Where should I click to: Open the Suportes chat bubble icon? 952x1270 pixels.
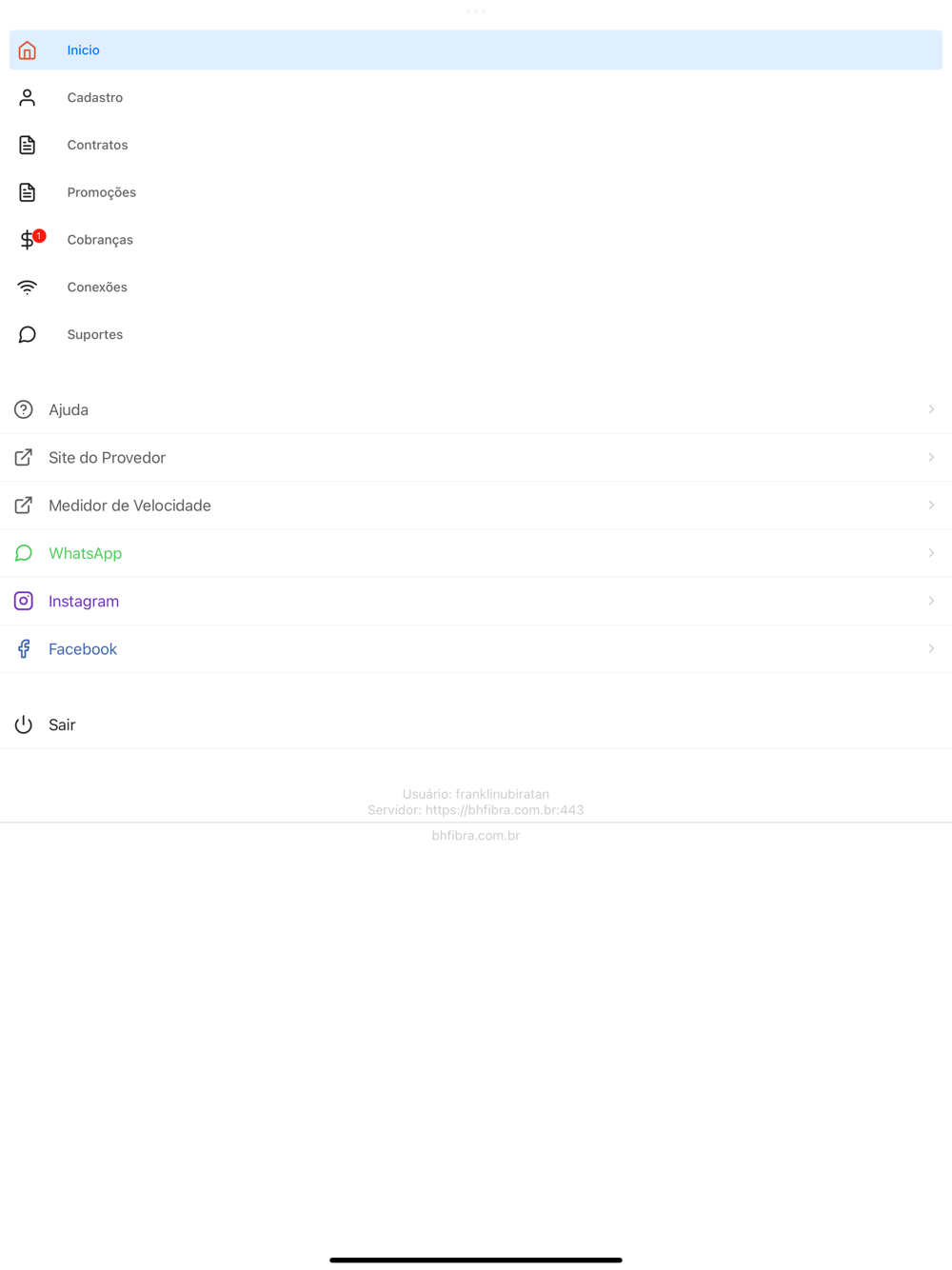tap(27, 334)
